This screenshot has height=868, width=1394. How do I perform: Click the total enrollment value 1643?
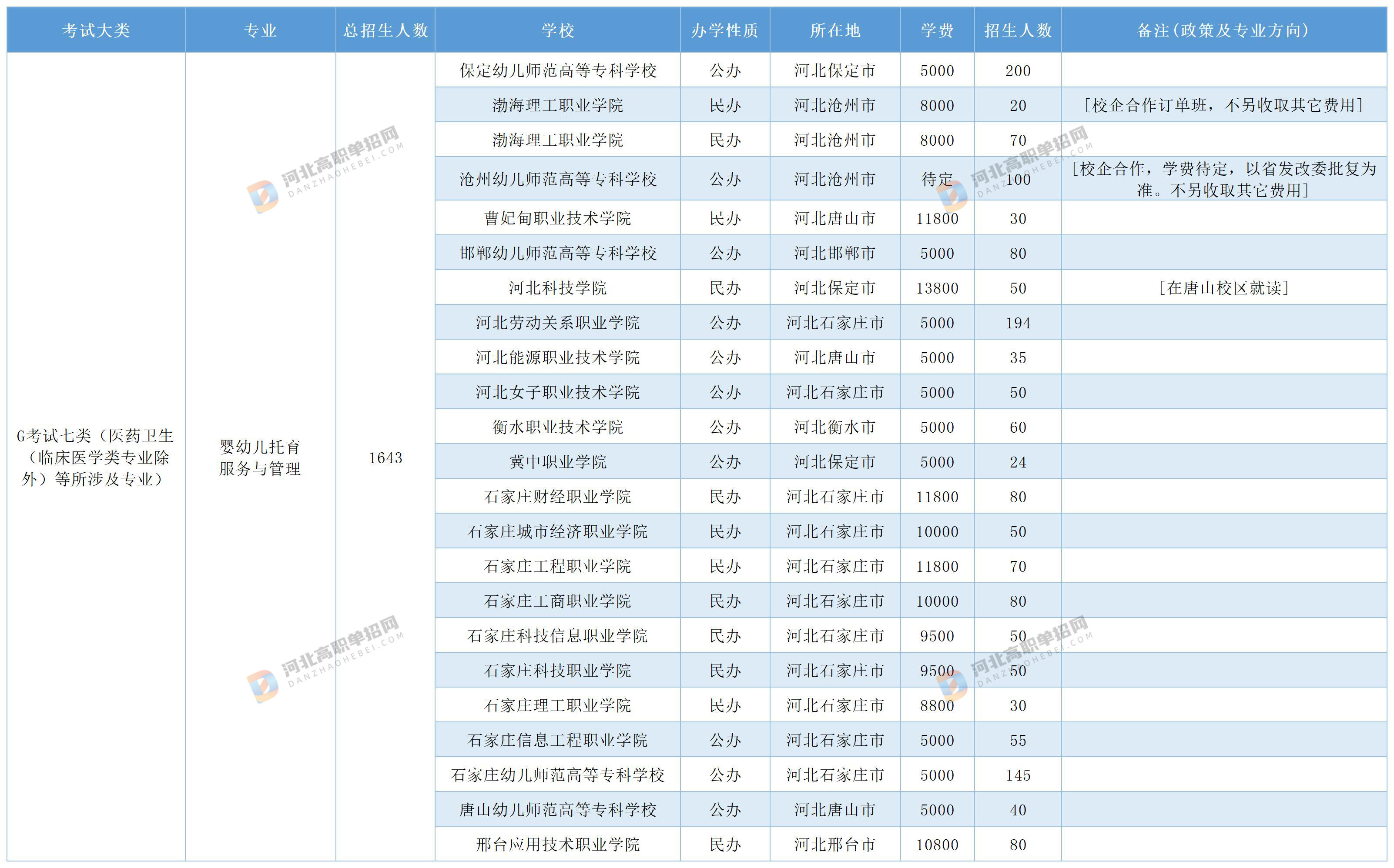[385, 457]
